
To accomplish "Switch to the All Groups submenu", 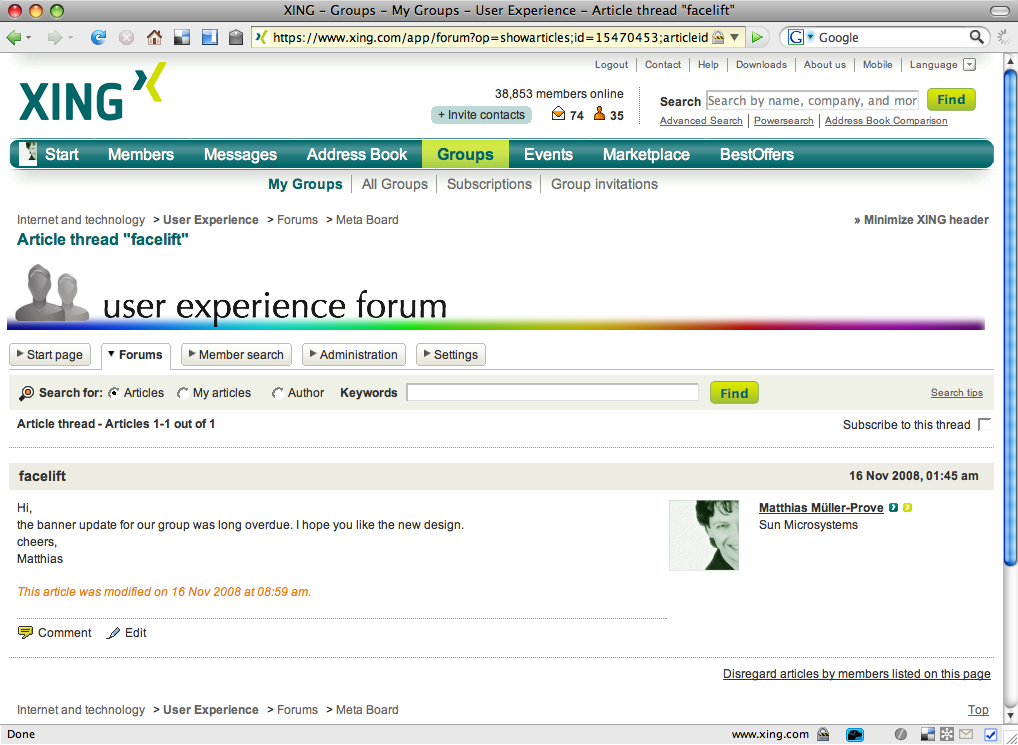I will pos(395,184).
